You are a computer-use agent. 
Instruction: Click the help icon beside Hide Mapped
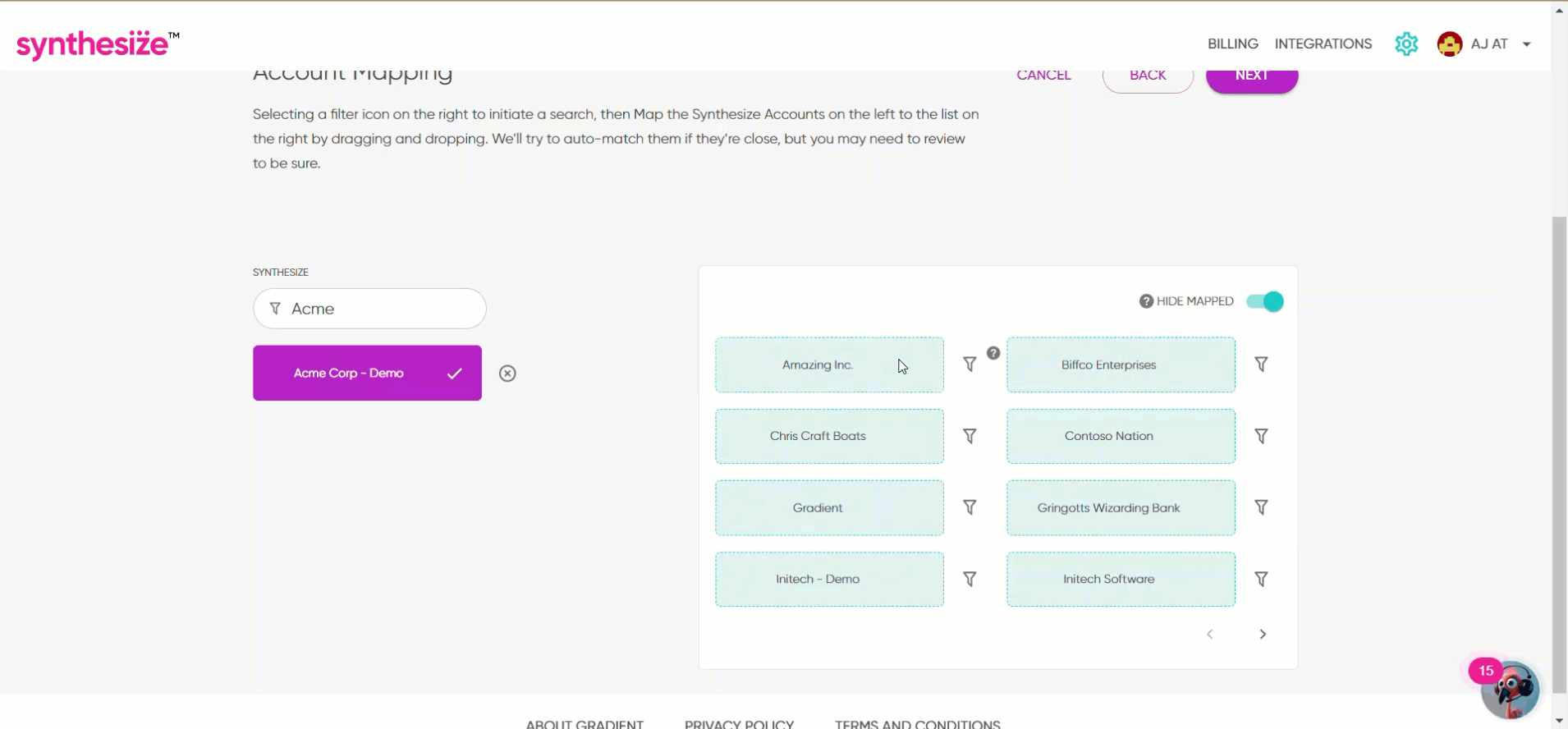coord(1146,301)
